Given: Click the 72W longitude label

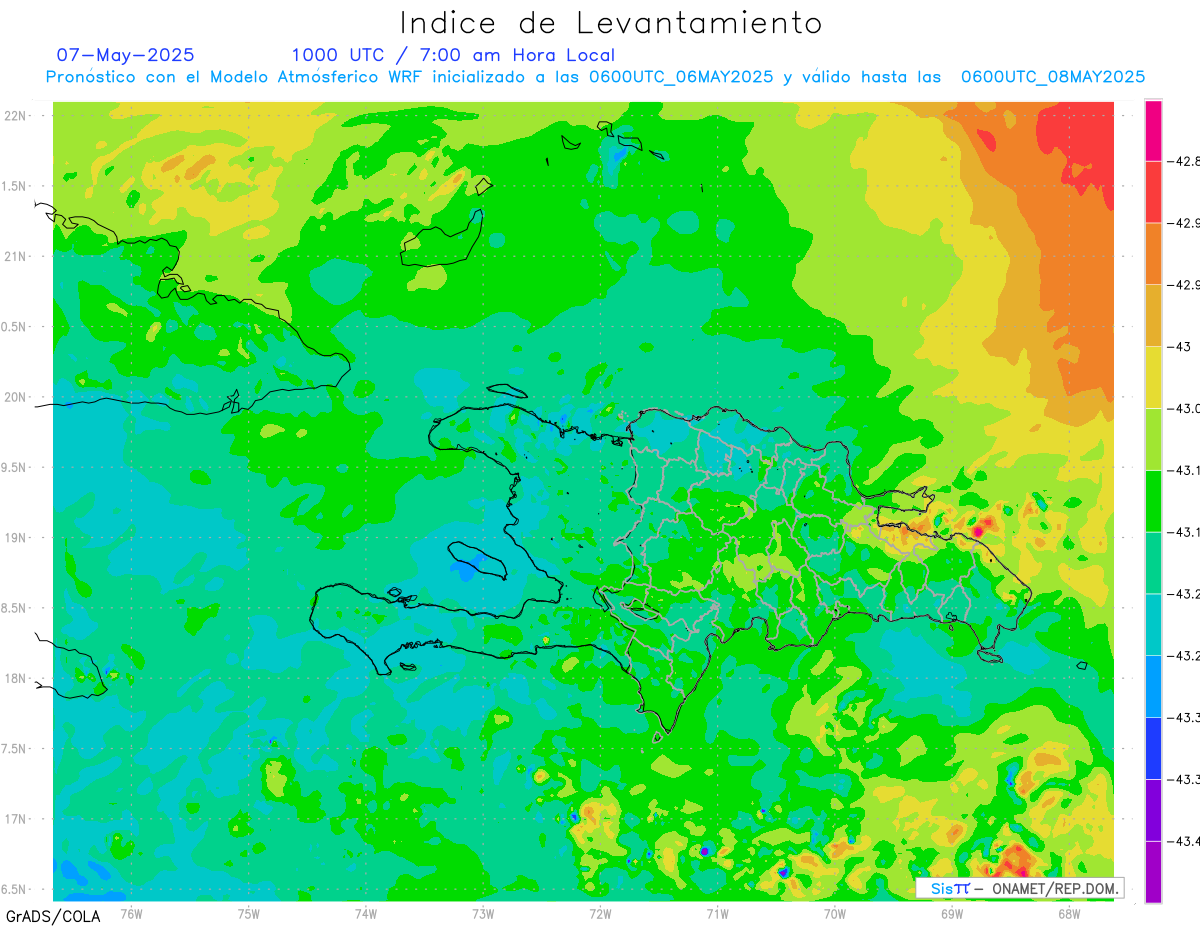Looking at the screenshot, I should click(x=600, y=912).
